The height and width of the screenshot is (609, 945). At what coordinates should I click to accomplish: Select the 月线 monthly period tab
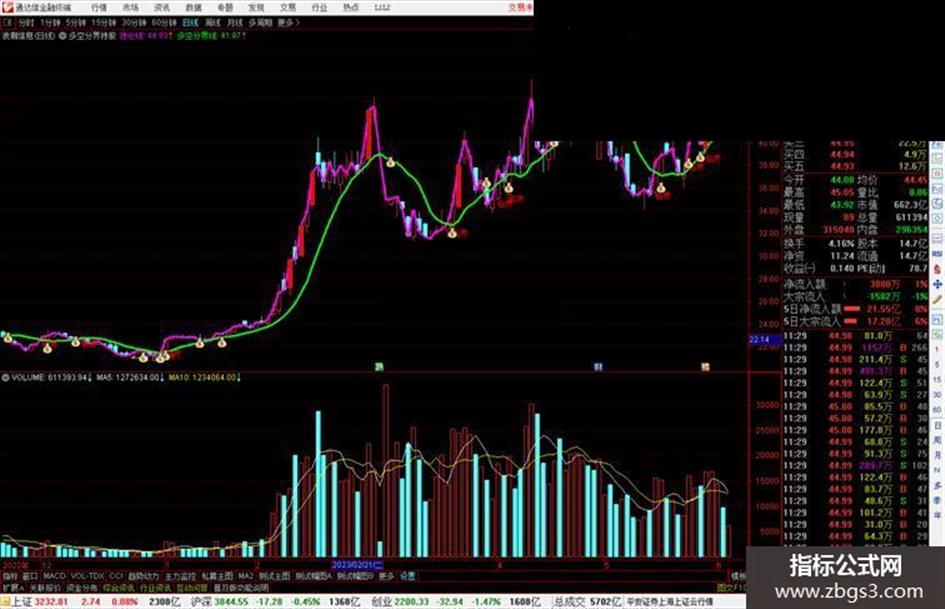[234, 22]
